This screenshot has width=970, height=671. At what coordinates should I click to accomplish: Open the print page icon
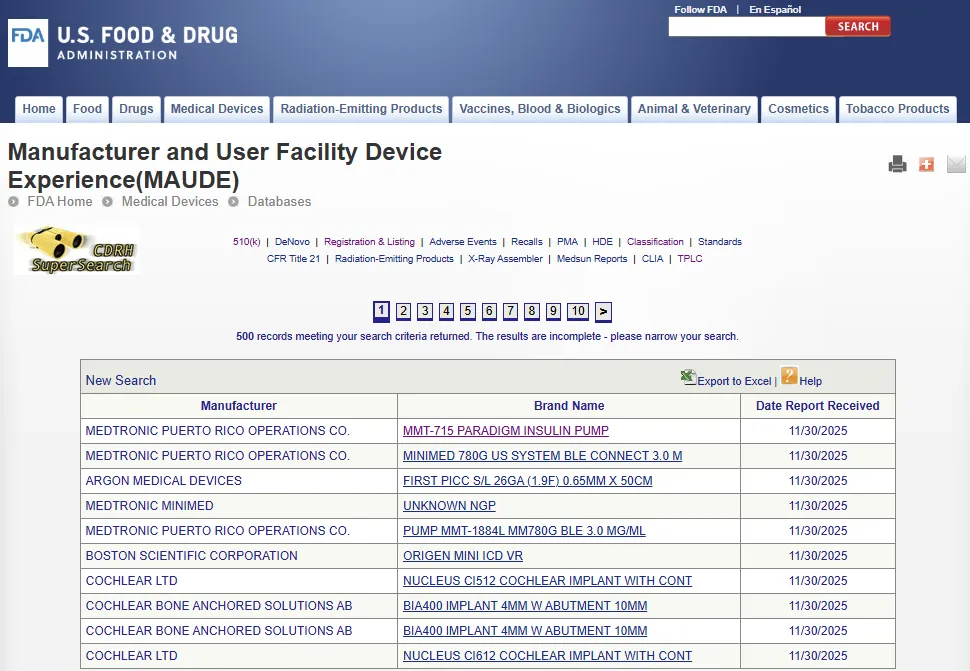[897, 164]
